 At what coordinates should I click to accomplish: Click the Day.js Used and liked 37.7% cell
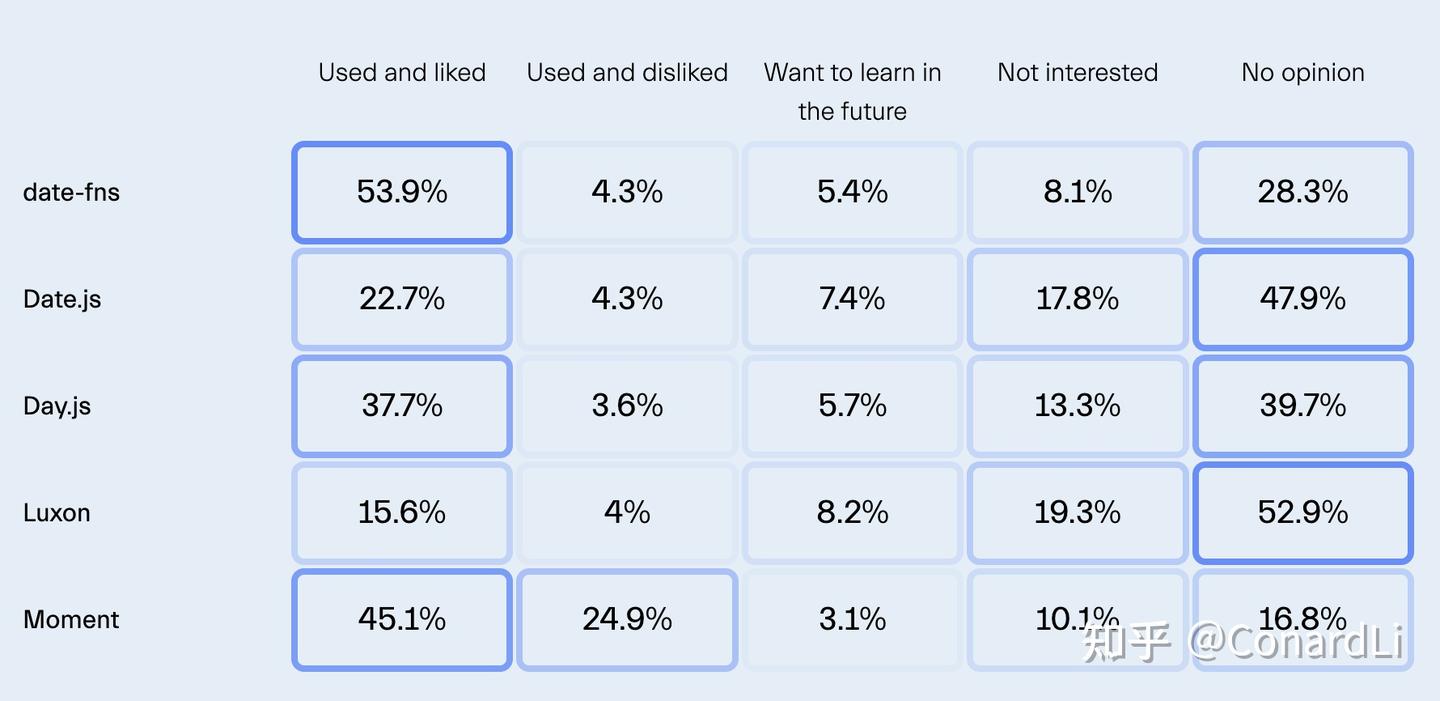[402, 406]
